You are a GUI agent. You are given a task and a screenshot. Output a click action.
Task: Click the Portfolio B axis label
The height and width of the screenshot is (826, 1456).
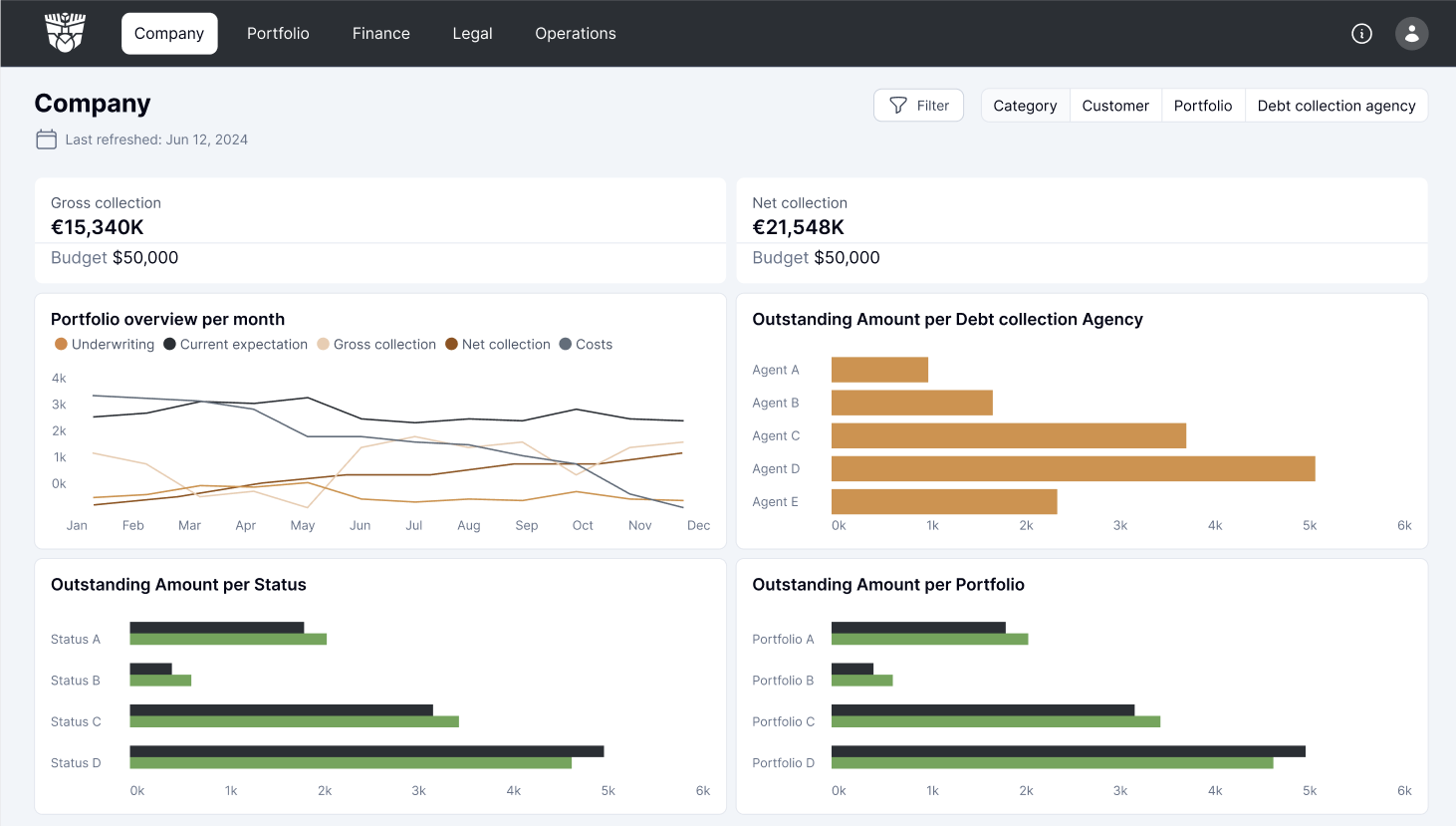[x=783, y=681]
